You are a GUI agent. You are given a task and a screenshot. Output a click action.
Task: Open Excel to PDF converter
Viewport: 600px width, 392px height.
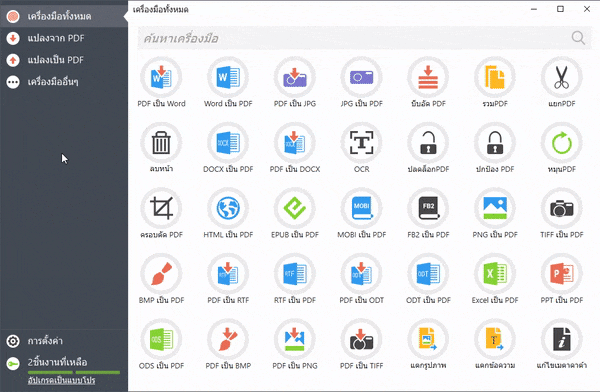pos(495,274)
